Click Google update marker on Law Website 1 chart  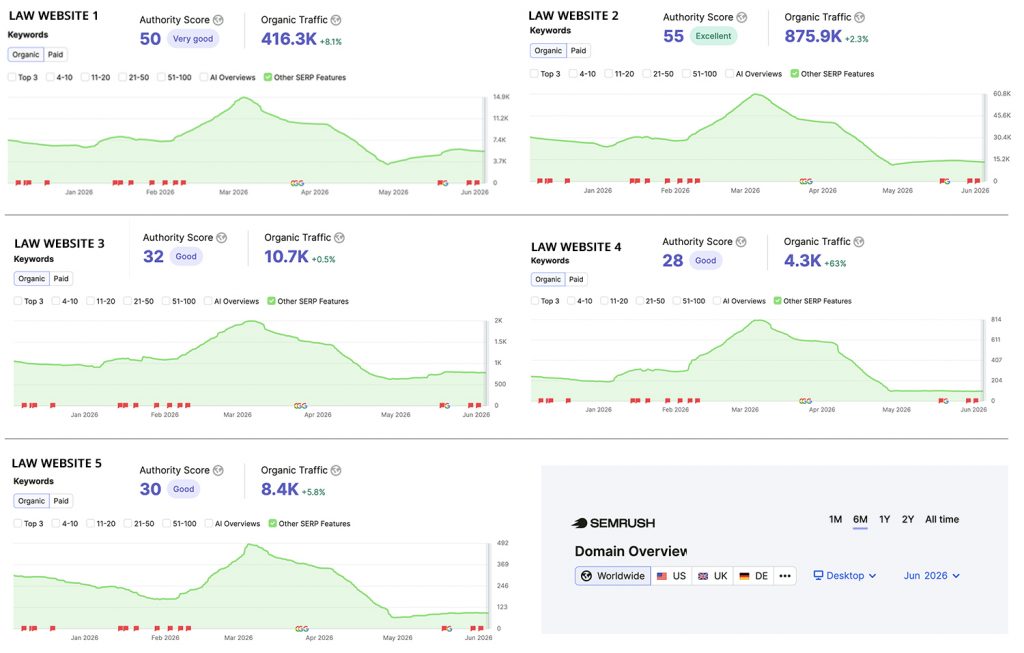coord(298,183)
